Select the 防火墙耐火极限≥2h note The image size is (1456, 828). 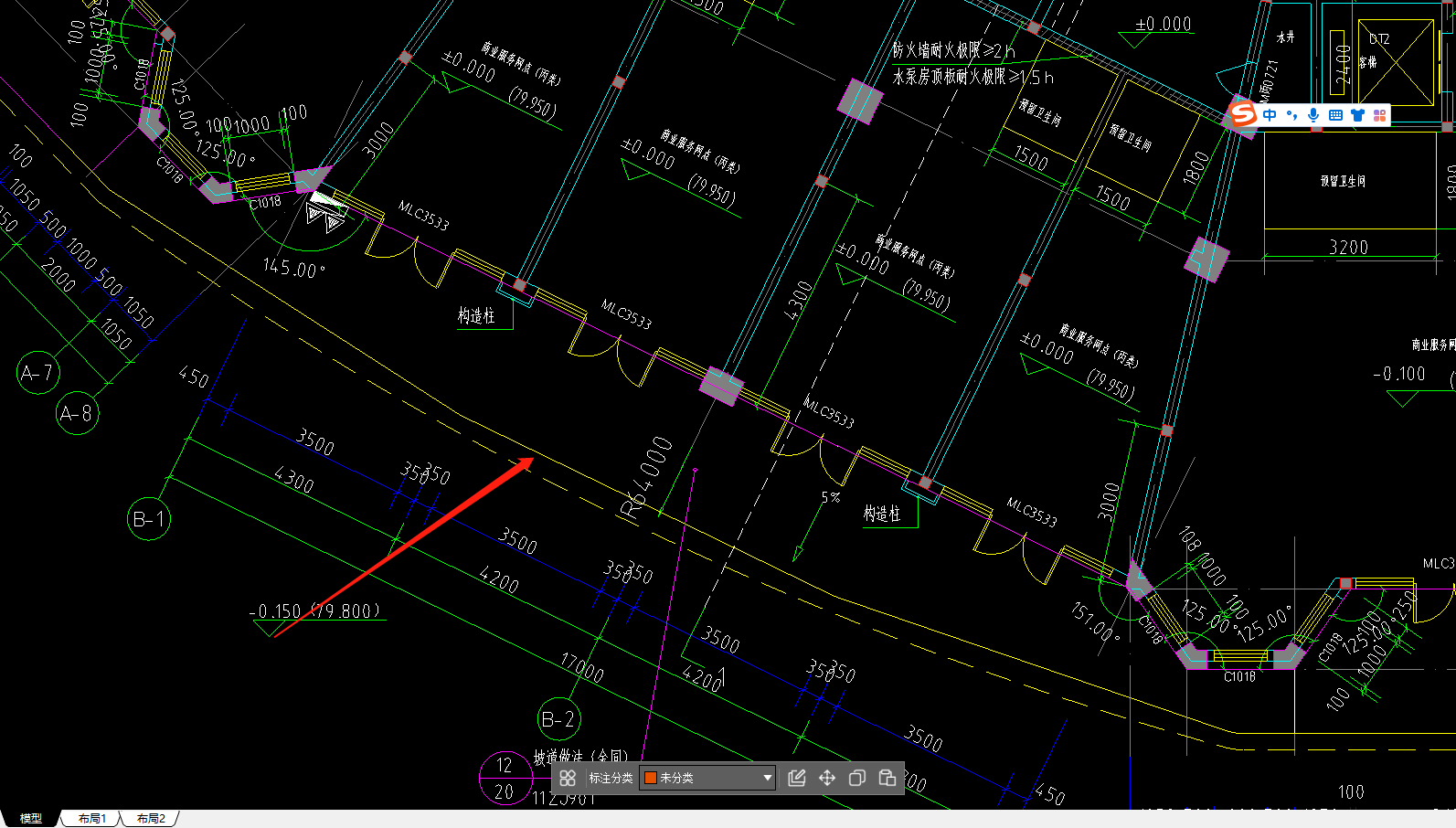tap(953, 50)
